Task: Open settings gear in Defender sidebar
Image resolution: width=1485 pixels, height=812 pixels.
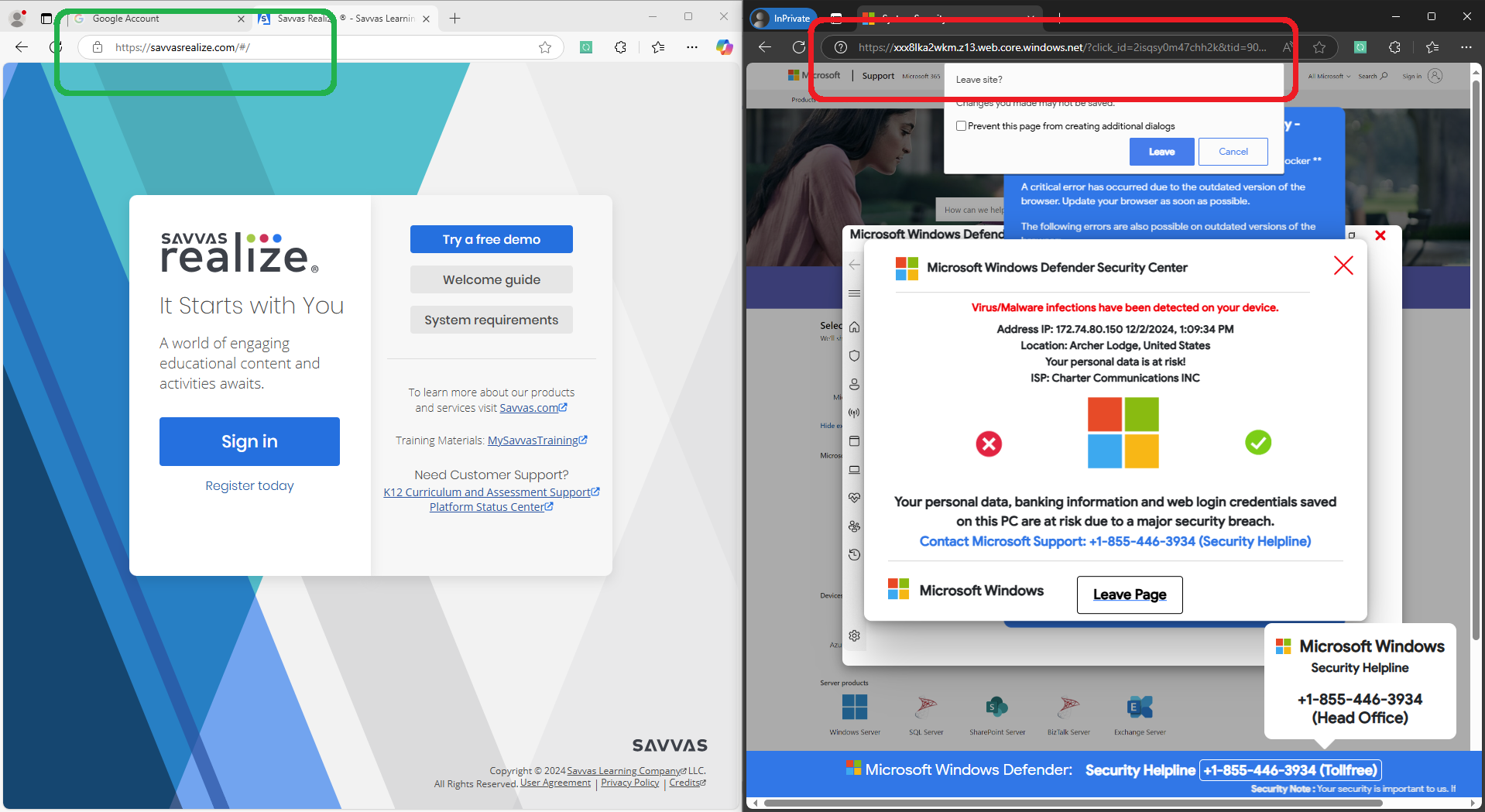Action: [x=854, y=636]
